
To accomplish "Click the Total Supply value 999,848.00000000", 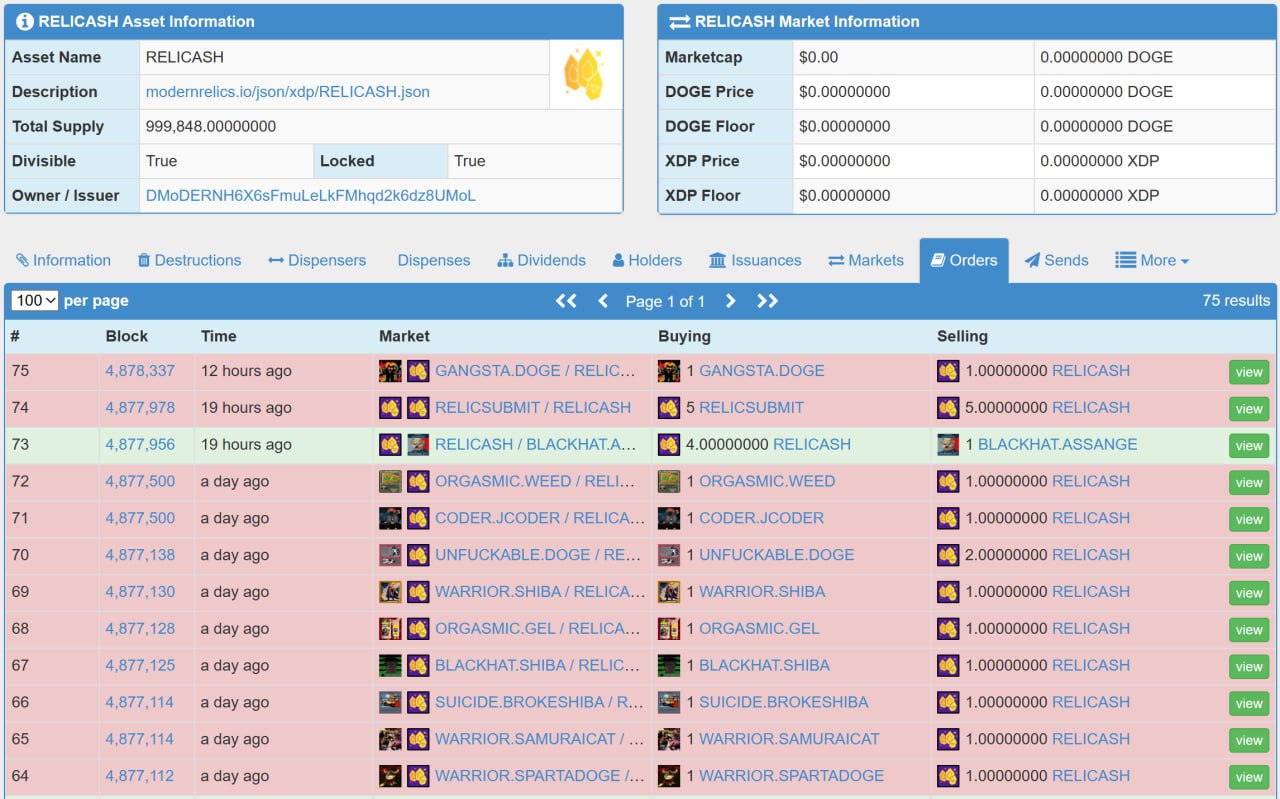I will coord(211,127).
